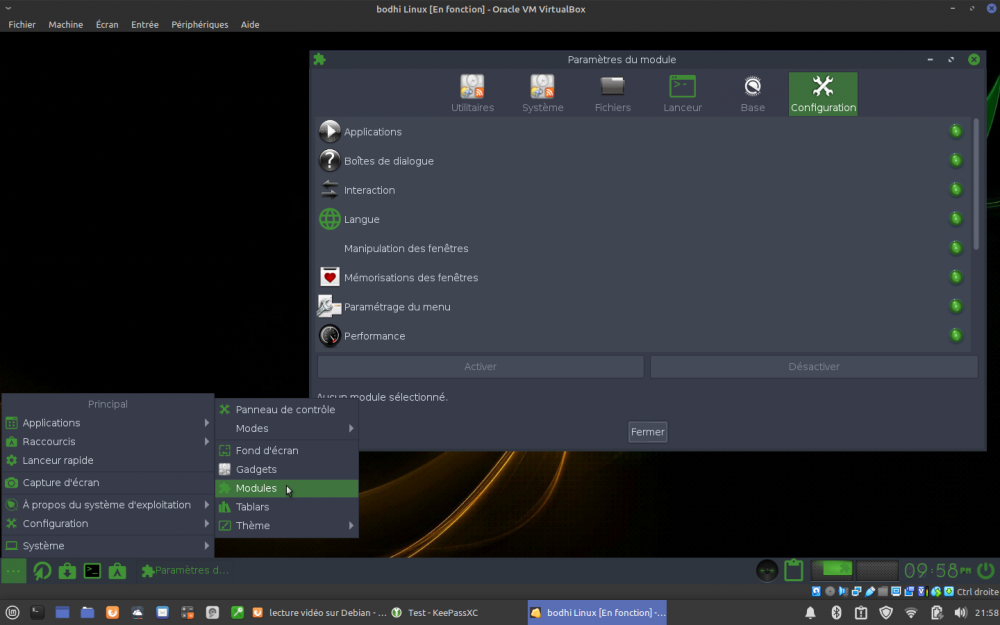Click the Fermer button
The image size is (1000, 625).
click(647, 432)
